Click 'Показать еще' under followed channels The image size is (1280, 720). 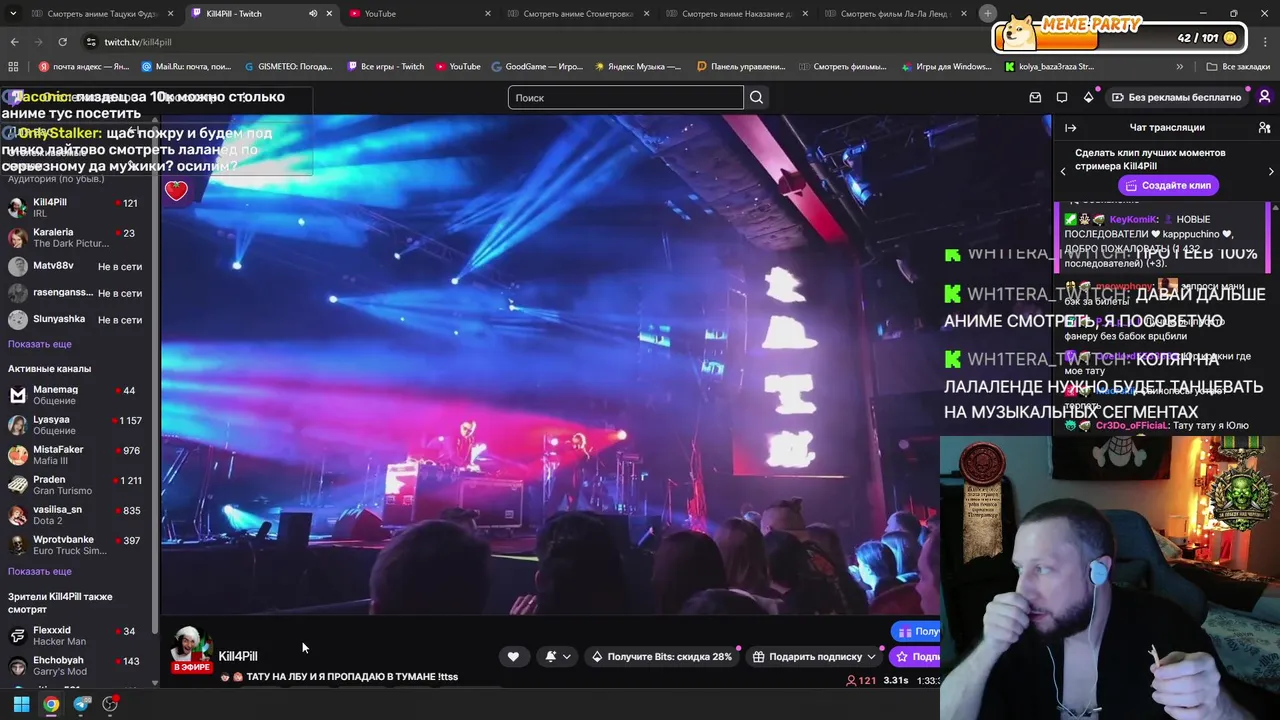tap(40, 344)
